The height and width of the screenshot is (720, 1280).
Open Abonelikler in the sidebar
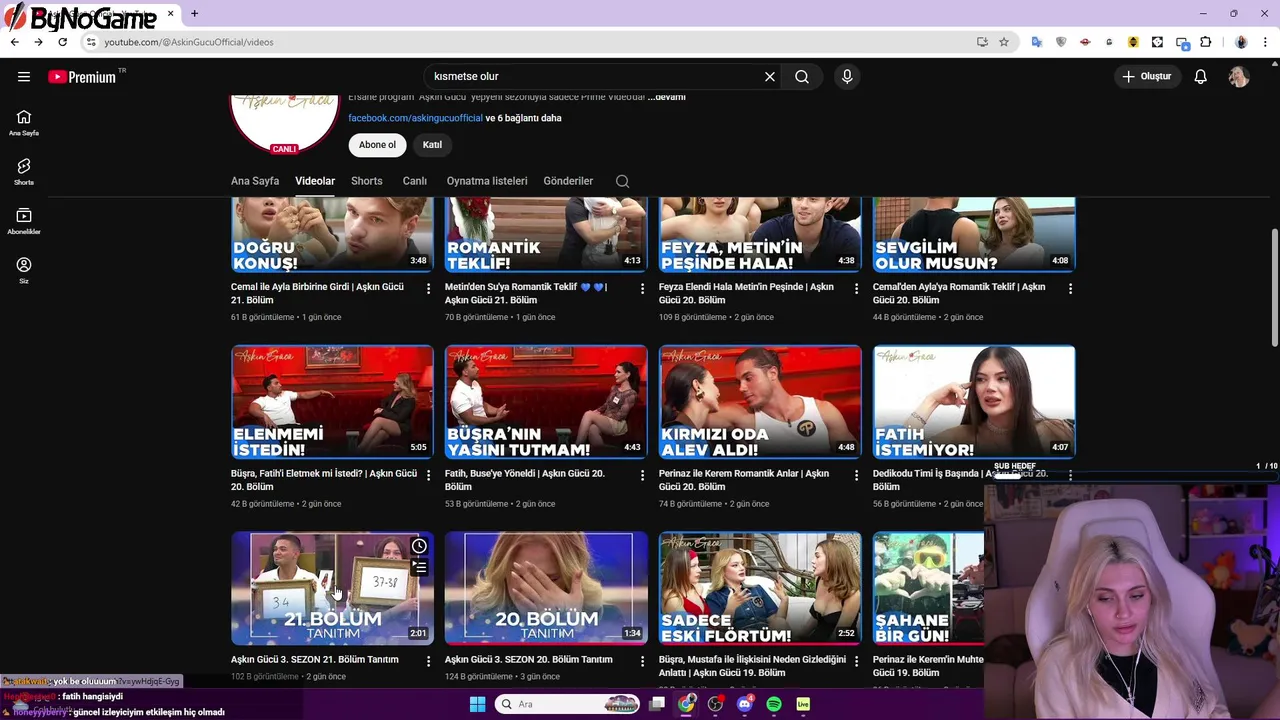click(x=24, y=221)
